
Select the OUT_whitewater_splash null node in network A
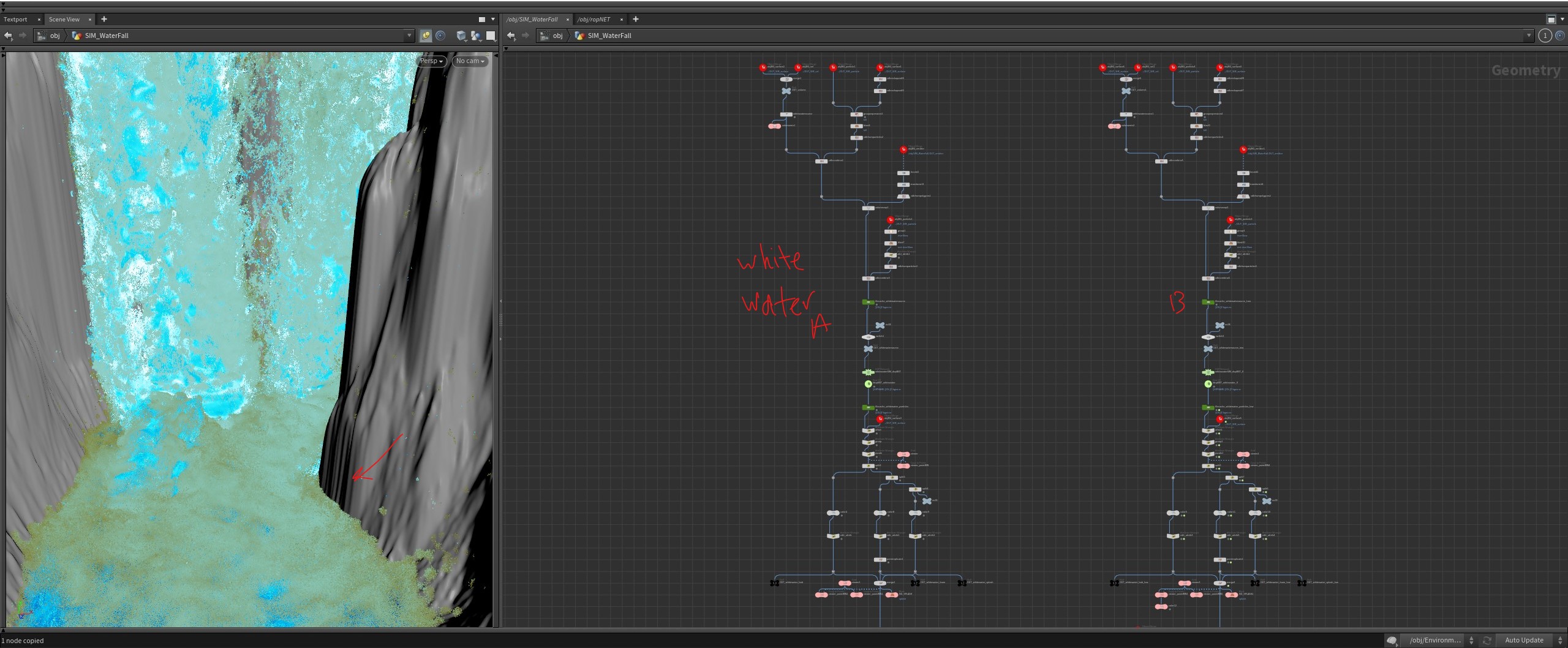tap(962, 583)
